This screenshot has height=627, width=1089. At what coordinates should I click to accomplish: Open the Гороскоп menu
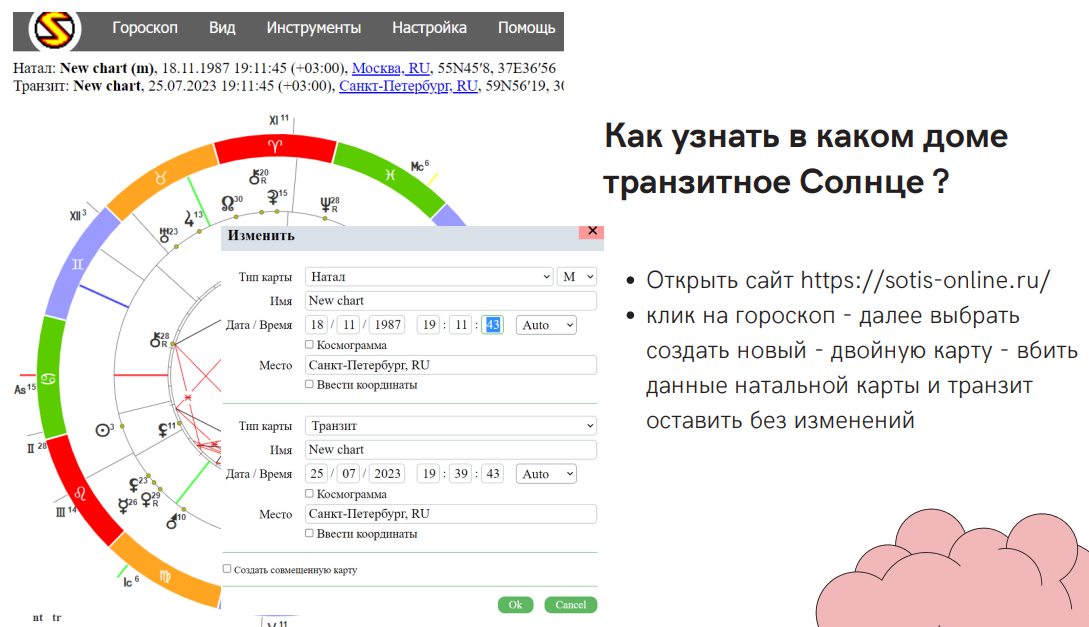coord(144,28)
